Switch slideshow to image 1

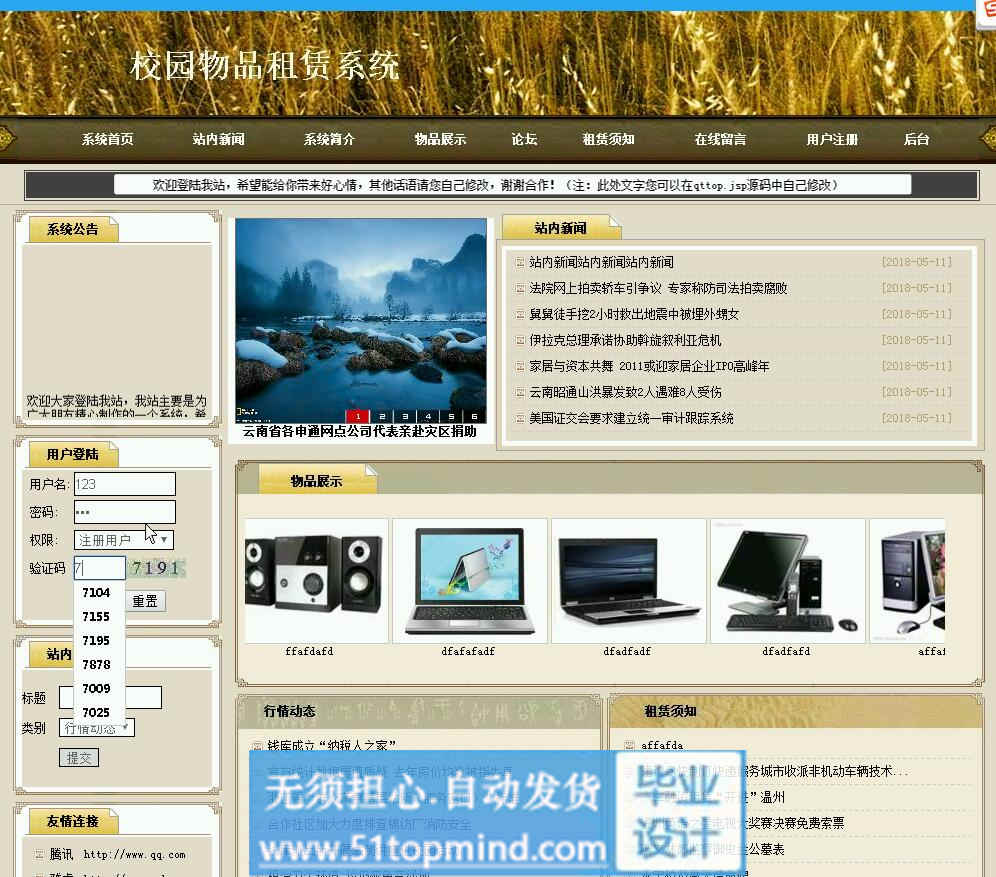(x=358, y=417)
